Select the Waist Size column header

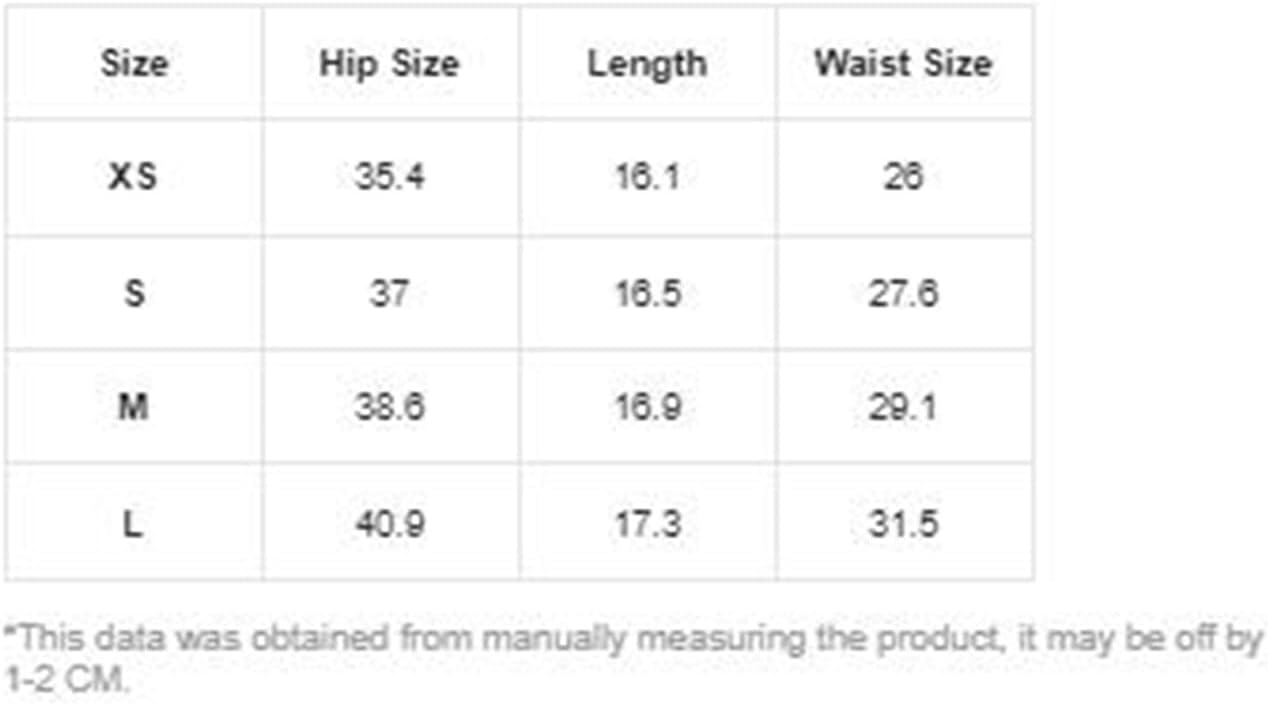tap(903, 64)
